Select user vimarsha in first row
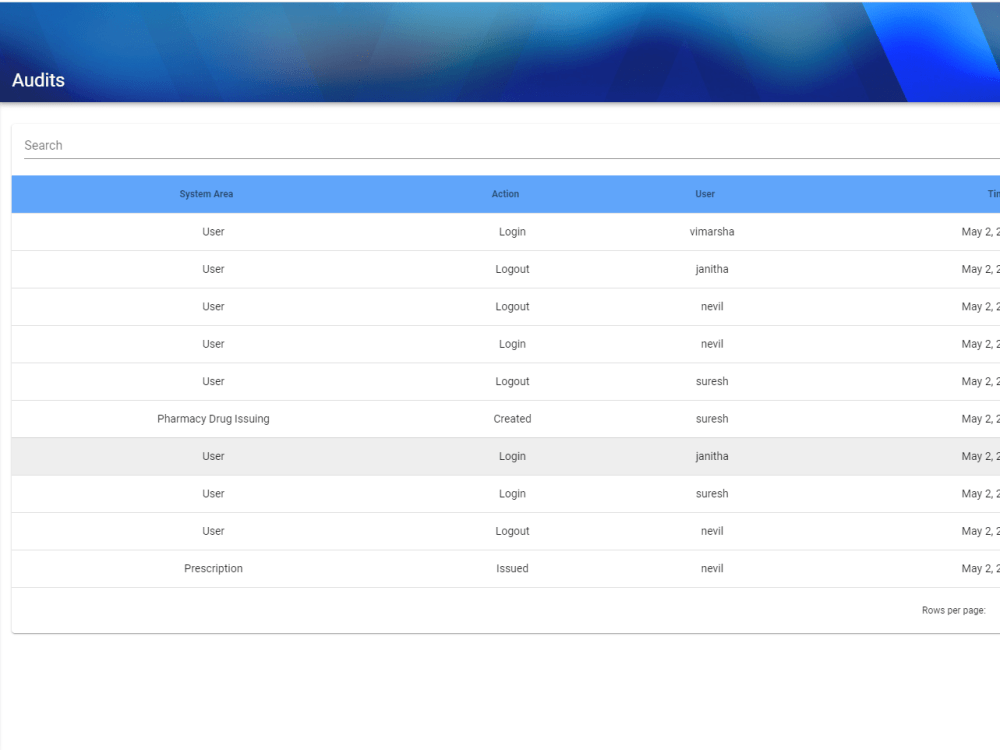The width and height of the screenshot is (1000, 750). click(x=712, y=232)
